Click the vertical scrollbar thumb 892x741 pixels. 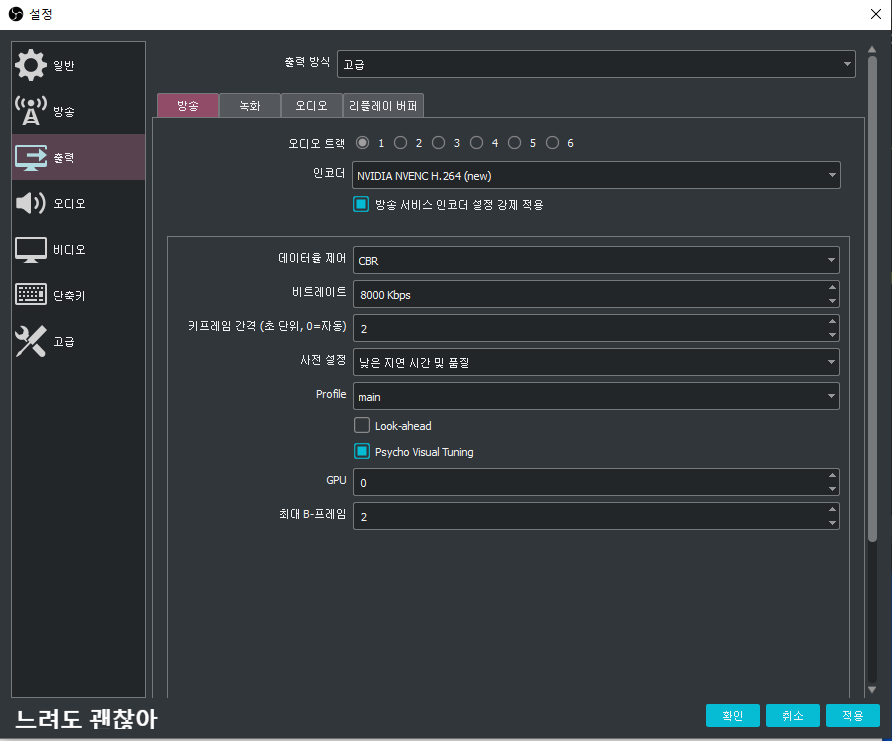tap(872, 299)
